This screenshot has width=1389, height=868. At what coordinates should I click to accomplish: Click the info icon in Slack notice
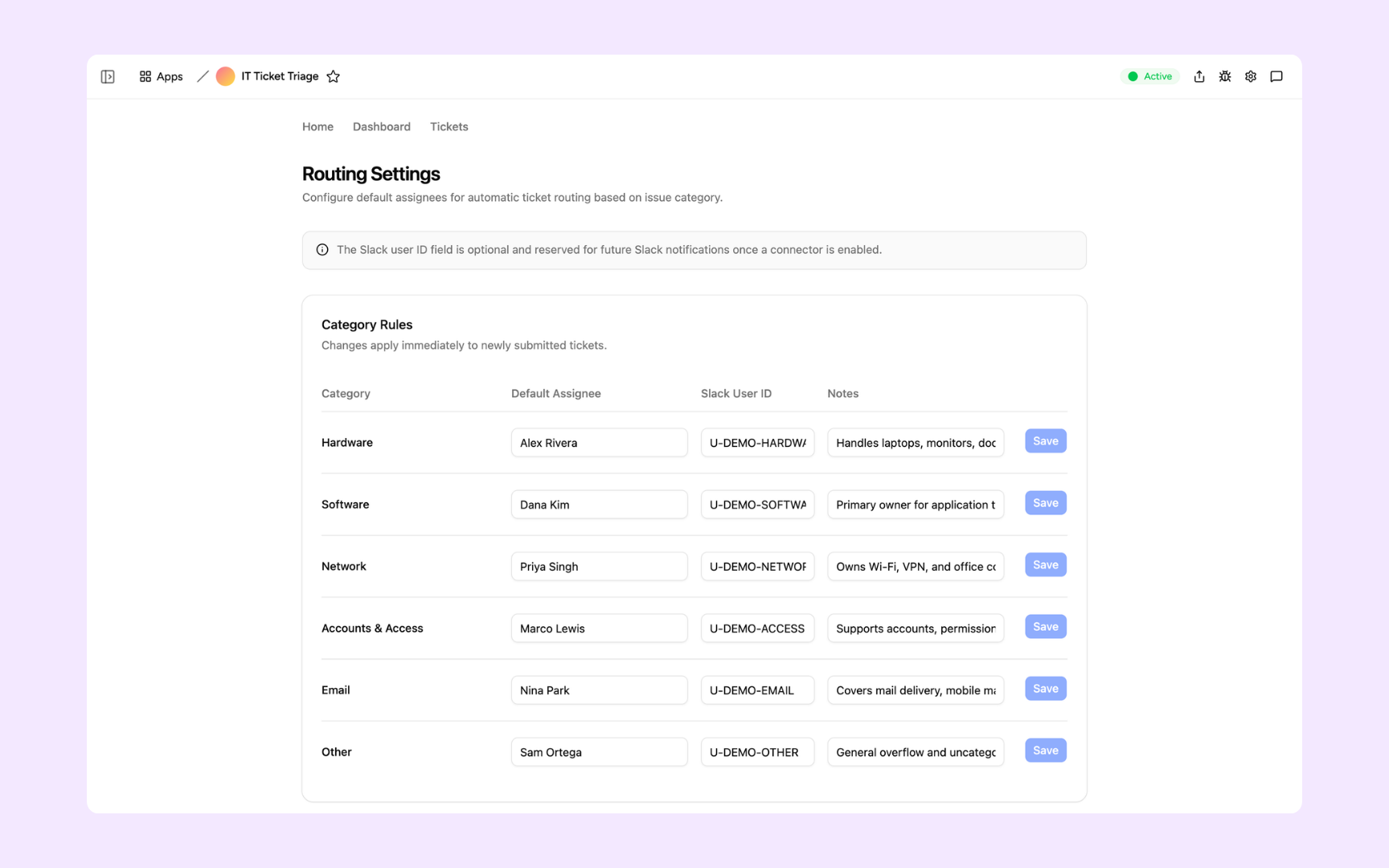[x=322, y=250]
